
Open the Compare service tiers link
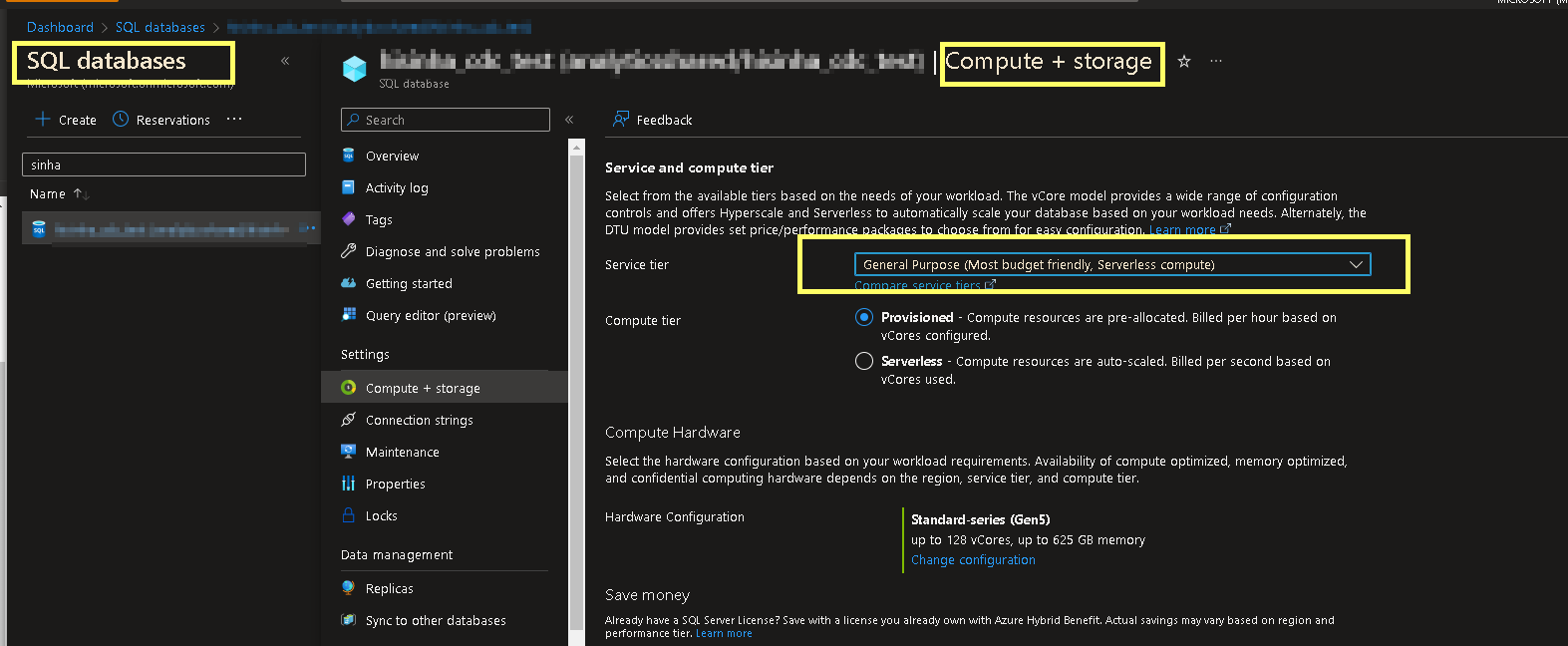coord(924,286)
